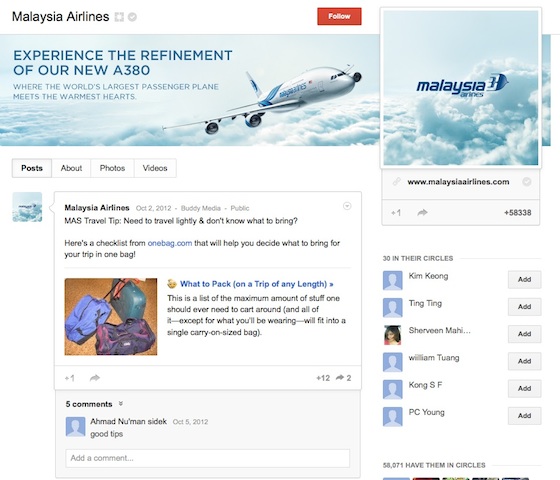Click the verified checkmark beside Malaysia Airlines title
The height and width of the screenshot is (480, 560).
(x=132, y=17)
